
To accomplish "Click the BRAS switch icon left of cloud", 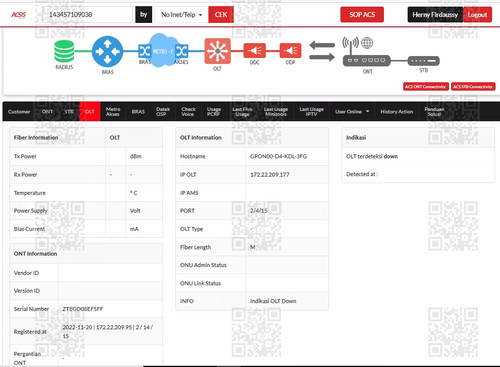I will coord(145,51).
